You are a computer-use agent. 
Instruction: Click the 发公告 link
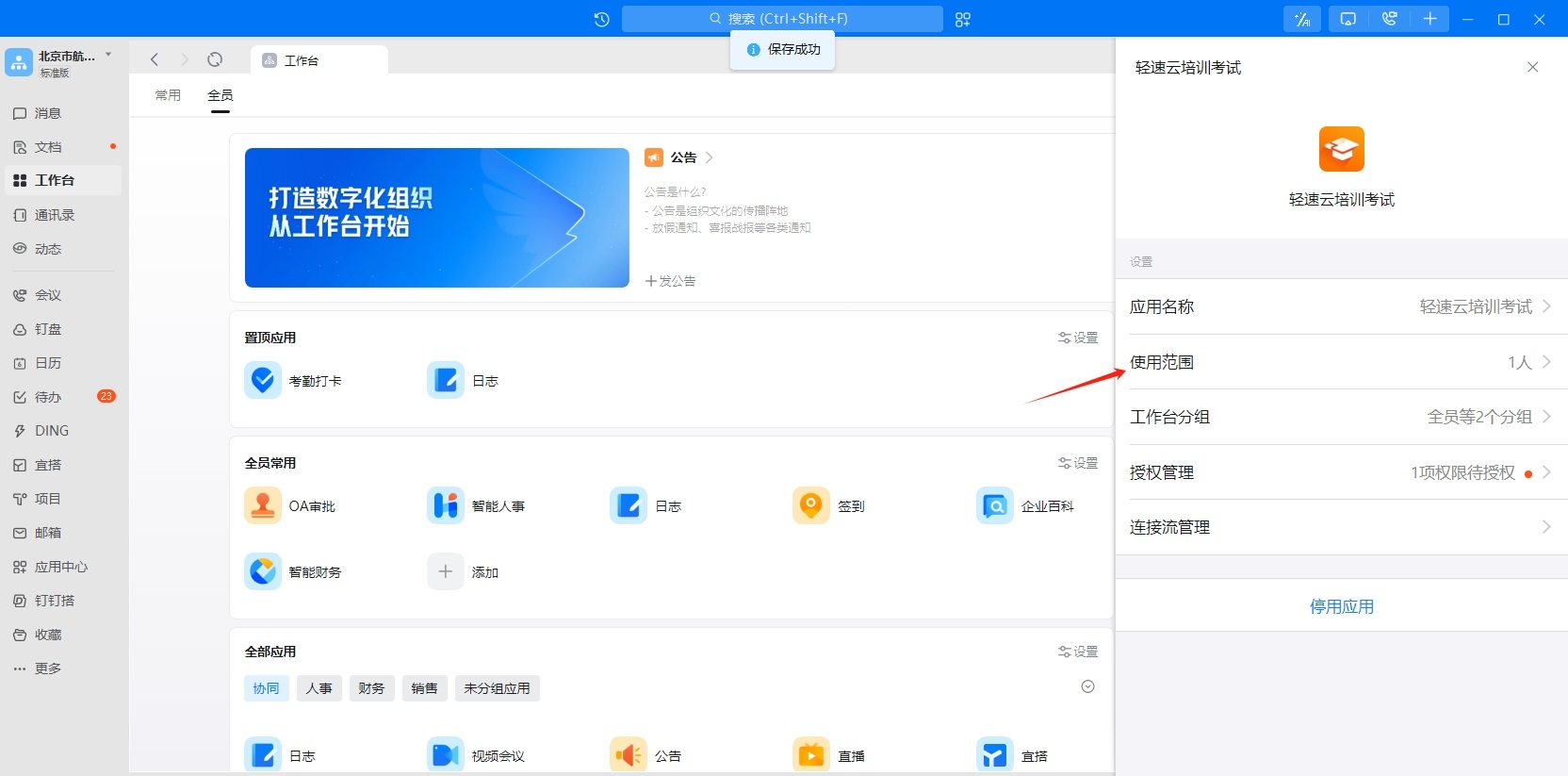coord(670,281)
